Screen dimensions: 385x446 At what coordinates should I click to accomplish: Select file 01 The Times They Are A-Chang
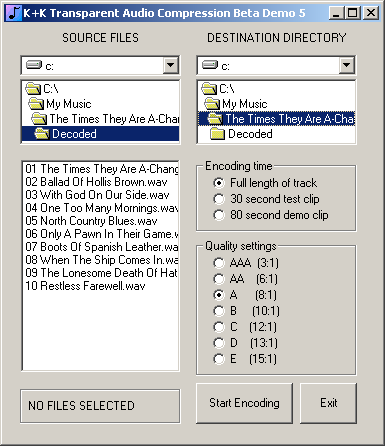tap(101, 169)
